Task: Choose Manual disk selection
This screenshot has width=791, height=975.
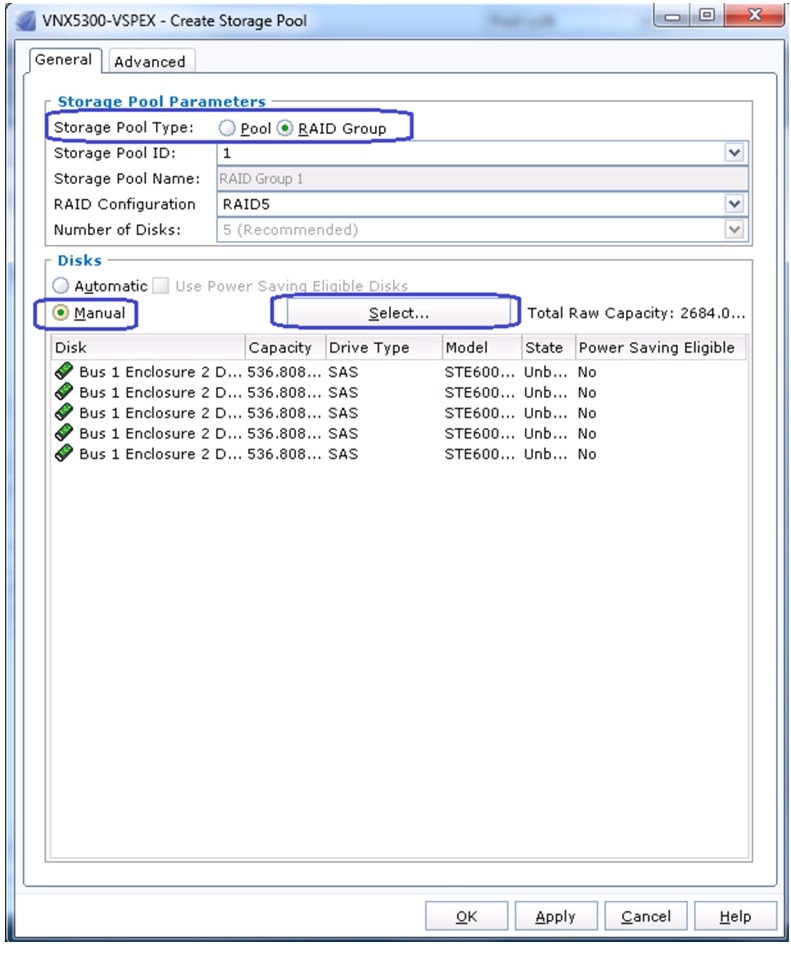Action: pyautogui.click(x=60, y=313)
